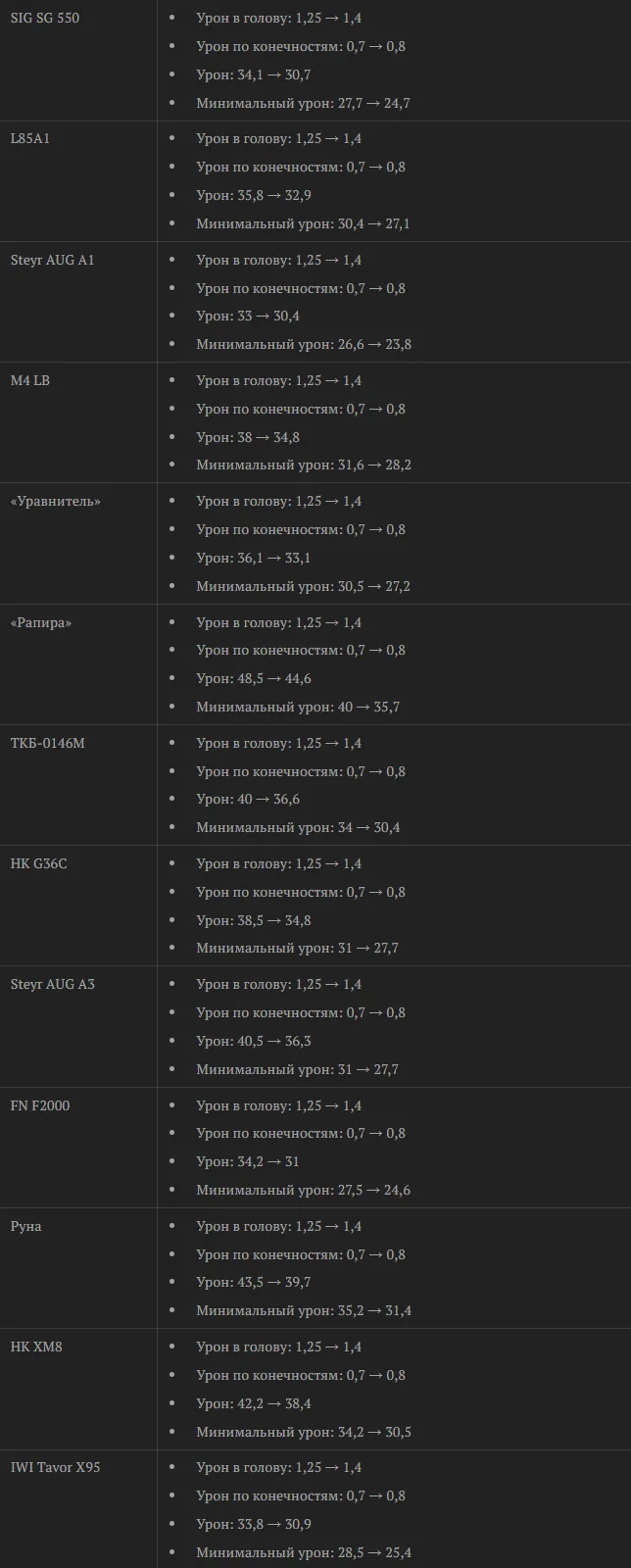Click the ТКБ-0146М weapon name

(48, 743)
